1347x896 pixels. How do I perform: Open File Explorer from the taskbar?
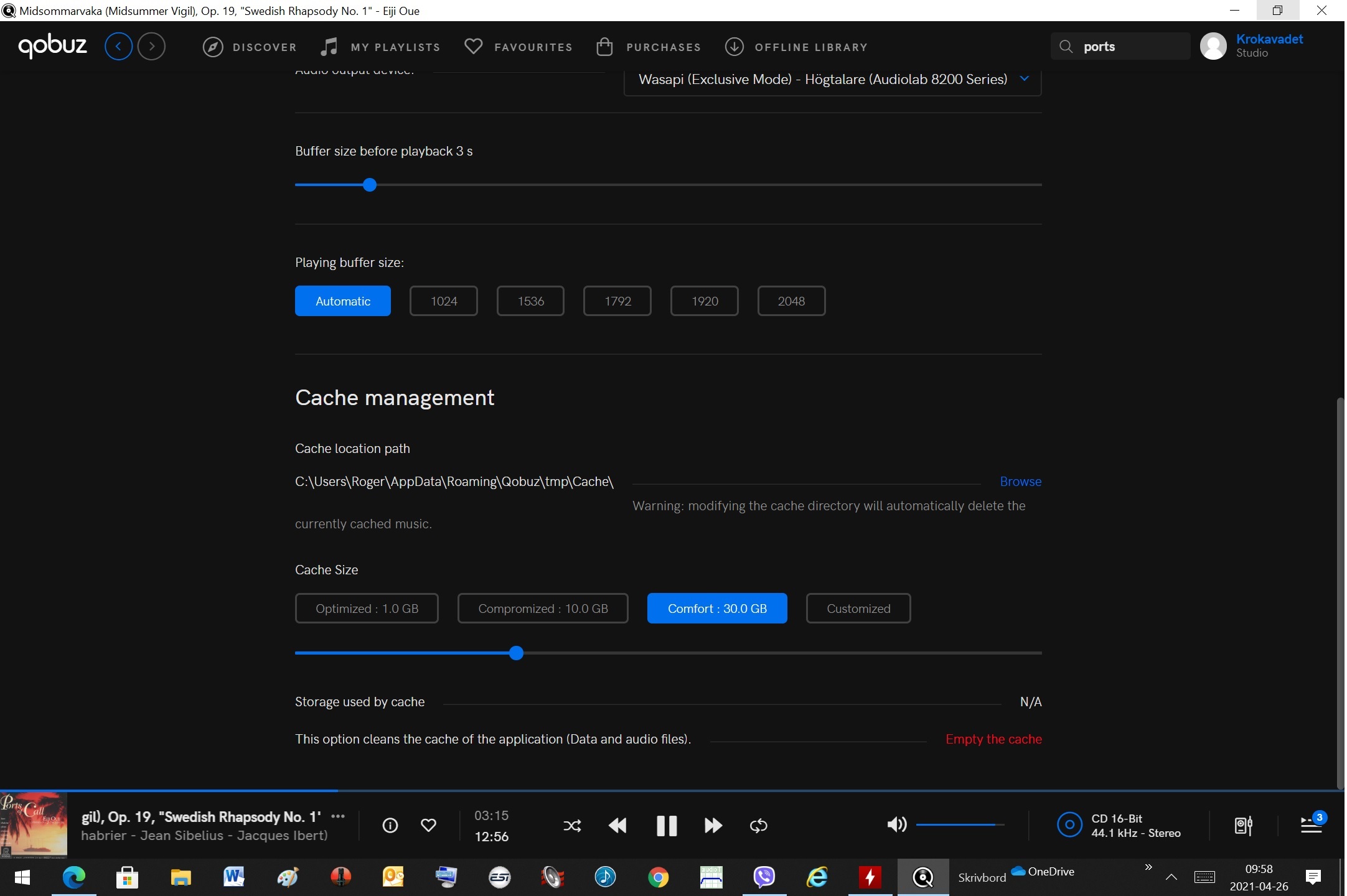[181, 877]
